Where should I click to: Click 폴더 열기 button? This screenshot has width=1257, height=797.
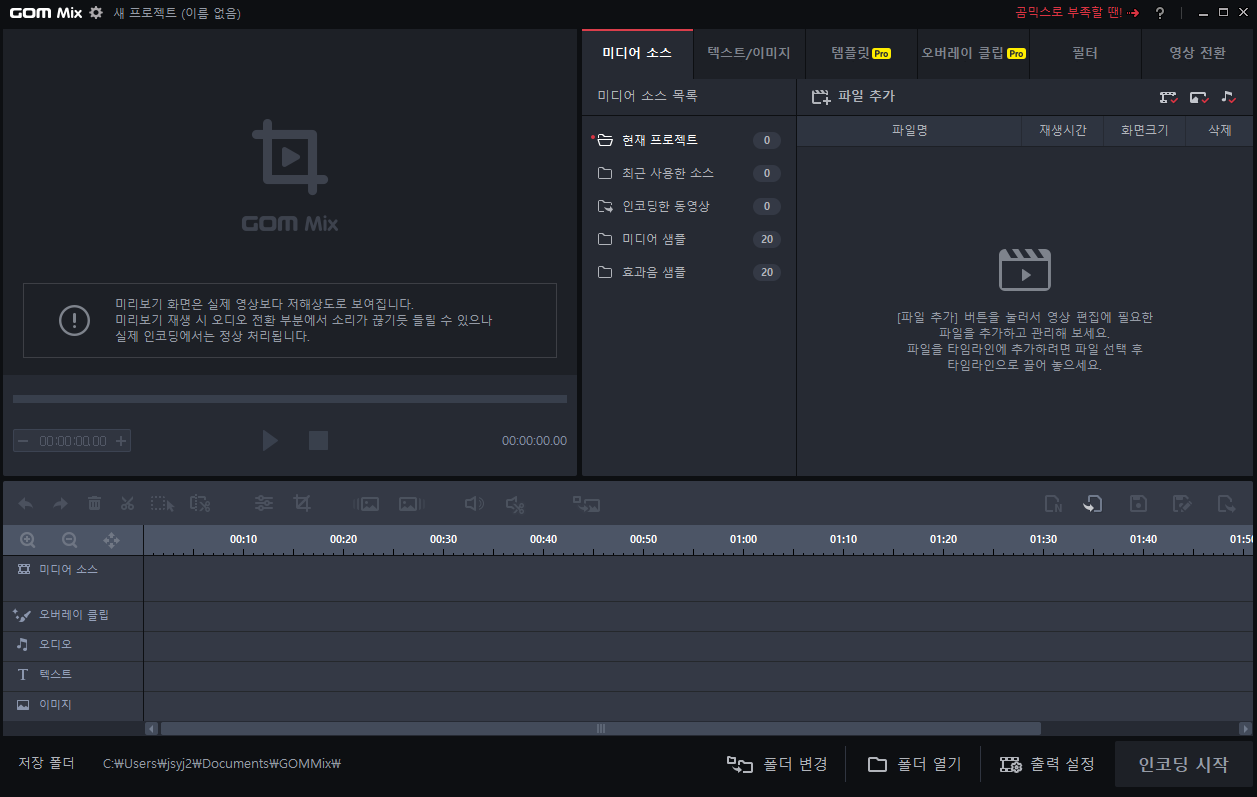pos(914,764)
